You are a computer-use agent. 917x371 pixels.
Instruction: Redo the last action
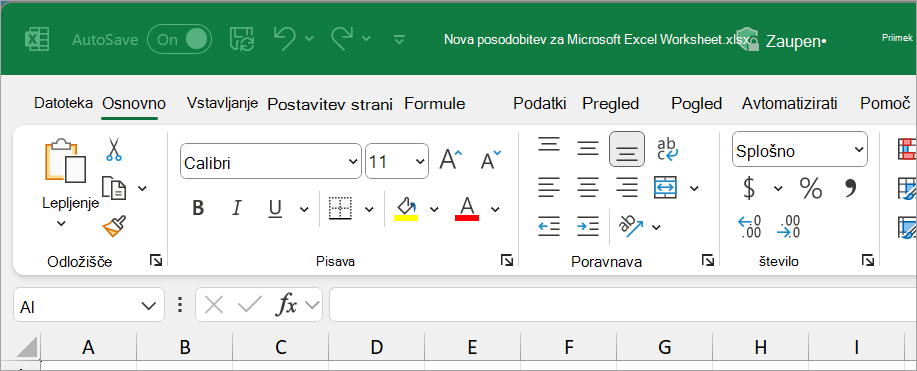342,39
